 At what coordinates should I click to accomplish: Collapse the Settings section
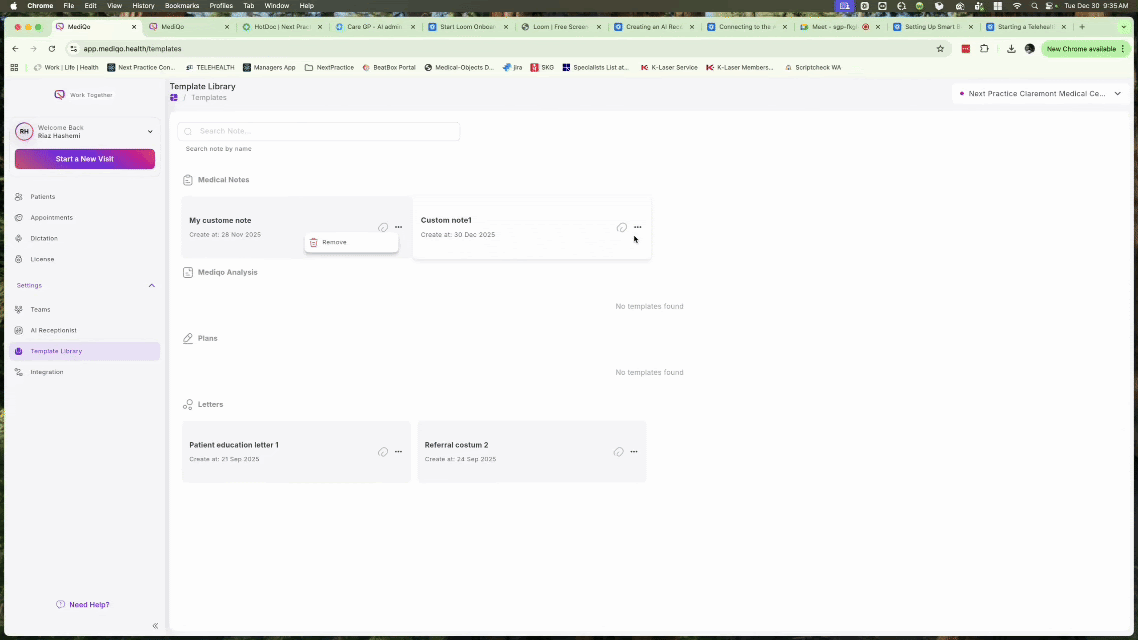point(152,286)
